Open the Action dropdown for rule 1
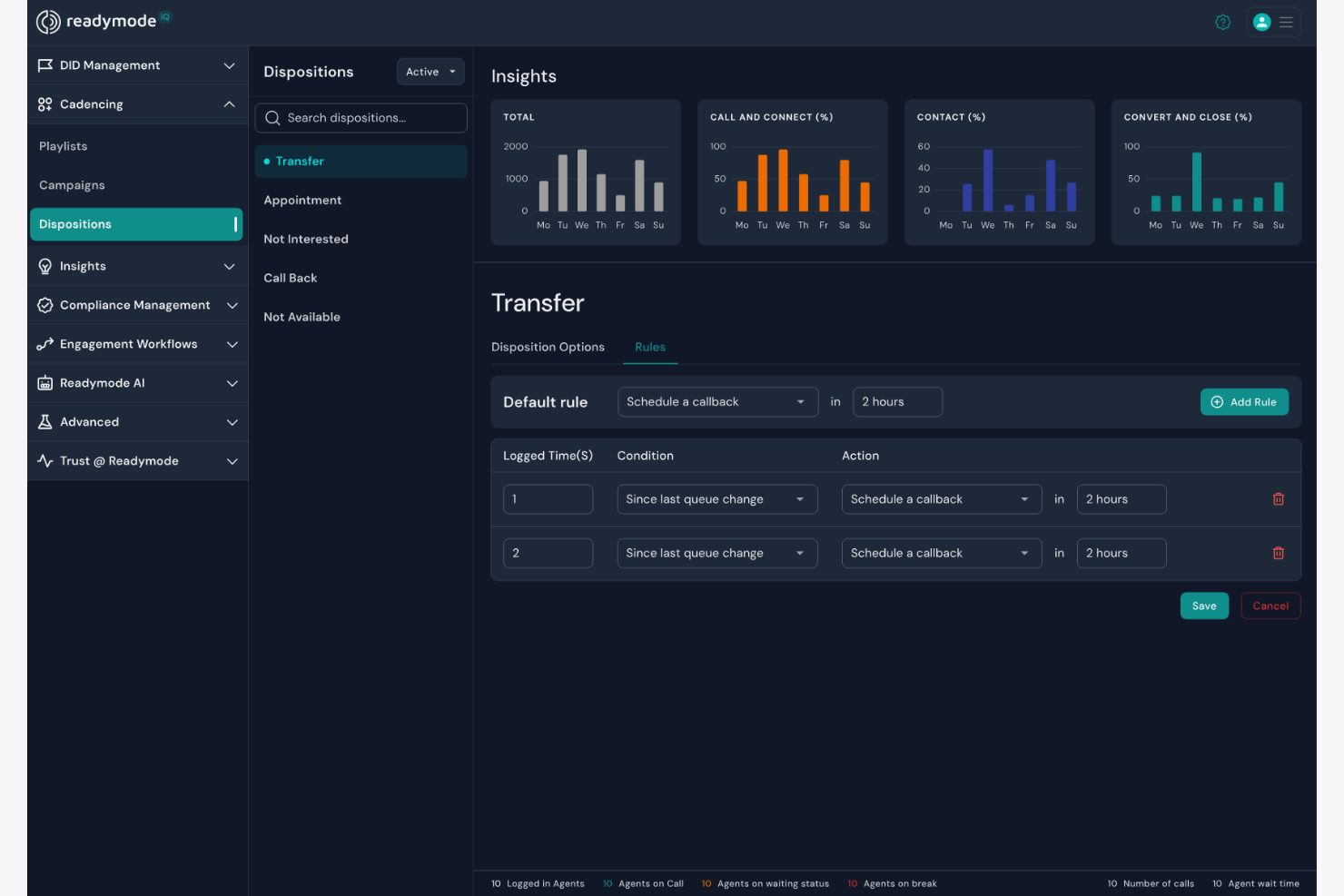 pyautogui.click(x=942, y=499)
